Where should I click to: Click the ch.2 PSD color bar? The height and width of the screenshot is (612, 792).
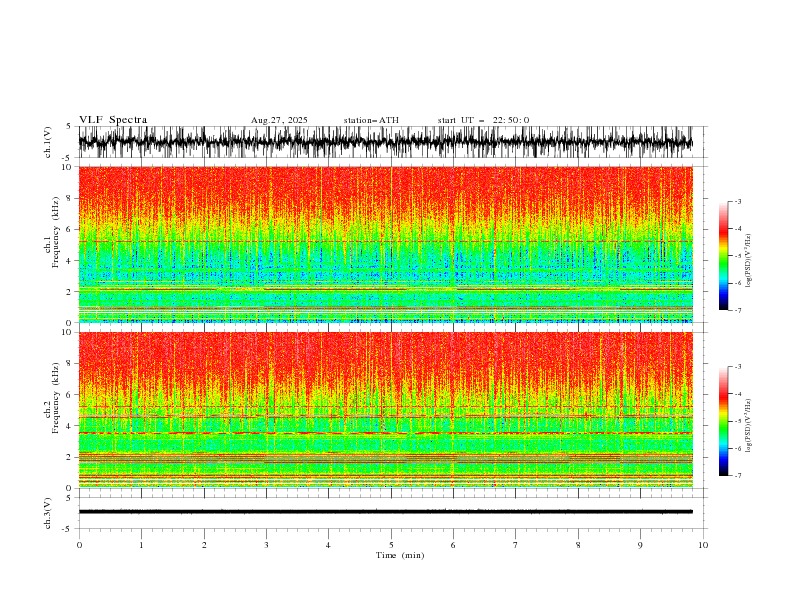pyautogui.click(x=723, y=421)
